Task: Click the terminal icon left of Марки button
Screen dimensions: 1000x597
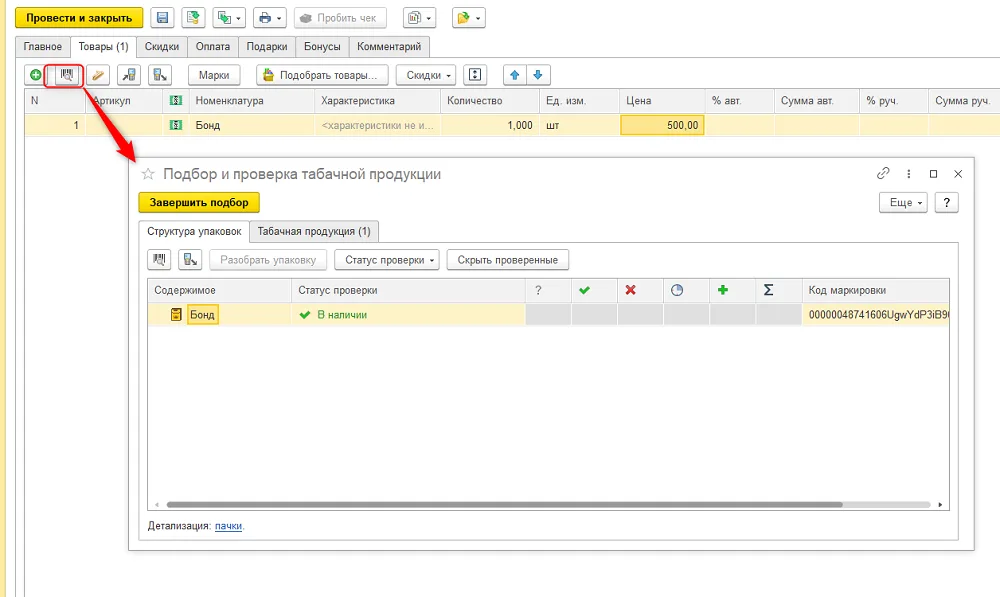Action: [159, 75]
